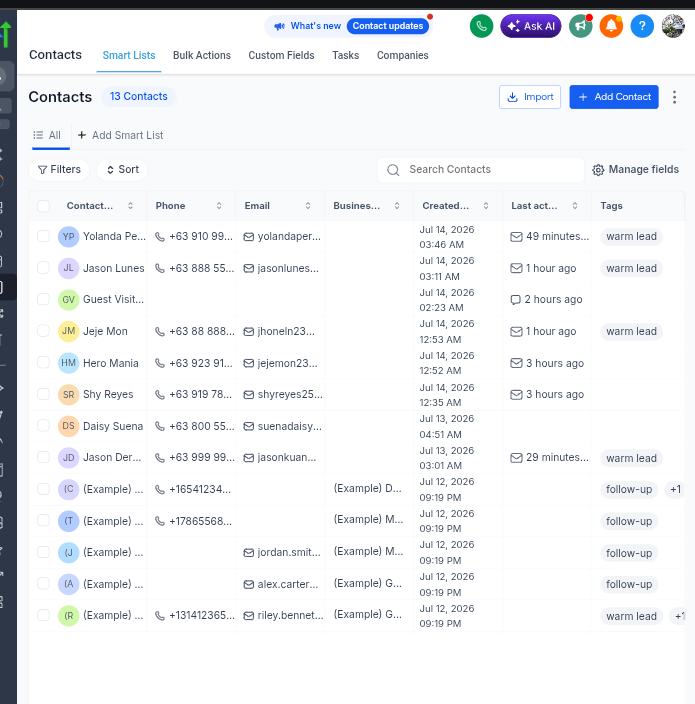Open the three-dot more options menu
This screenshot has width=695, height=704.
[674, 97]
